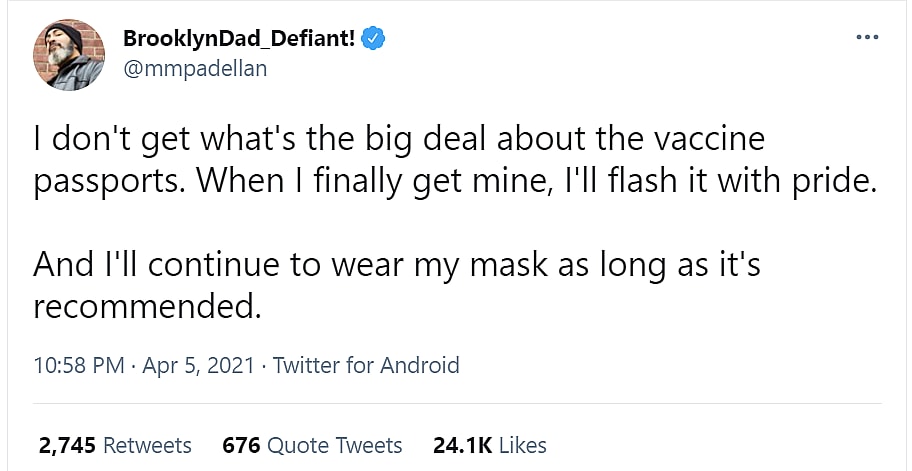The width and height of the screenshot is (912, 471).
Task: Open the BrooklynDad_Defiant! profile picture
Action: tap(68, 53)
